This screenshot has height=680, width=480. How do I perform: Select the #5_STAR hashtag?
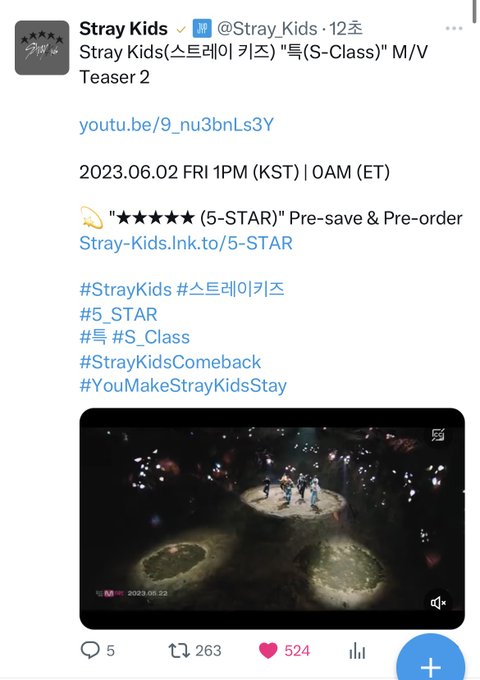[x=118, y=314]
